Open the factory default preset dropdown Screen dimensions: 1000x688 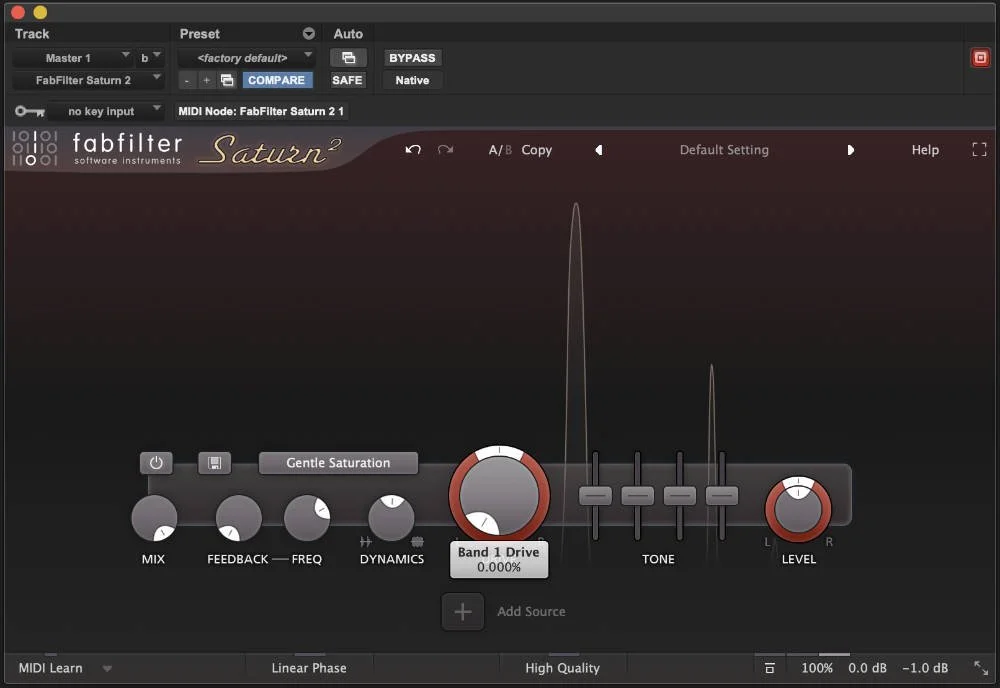tap(246, 58)
